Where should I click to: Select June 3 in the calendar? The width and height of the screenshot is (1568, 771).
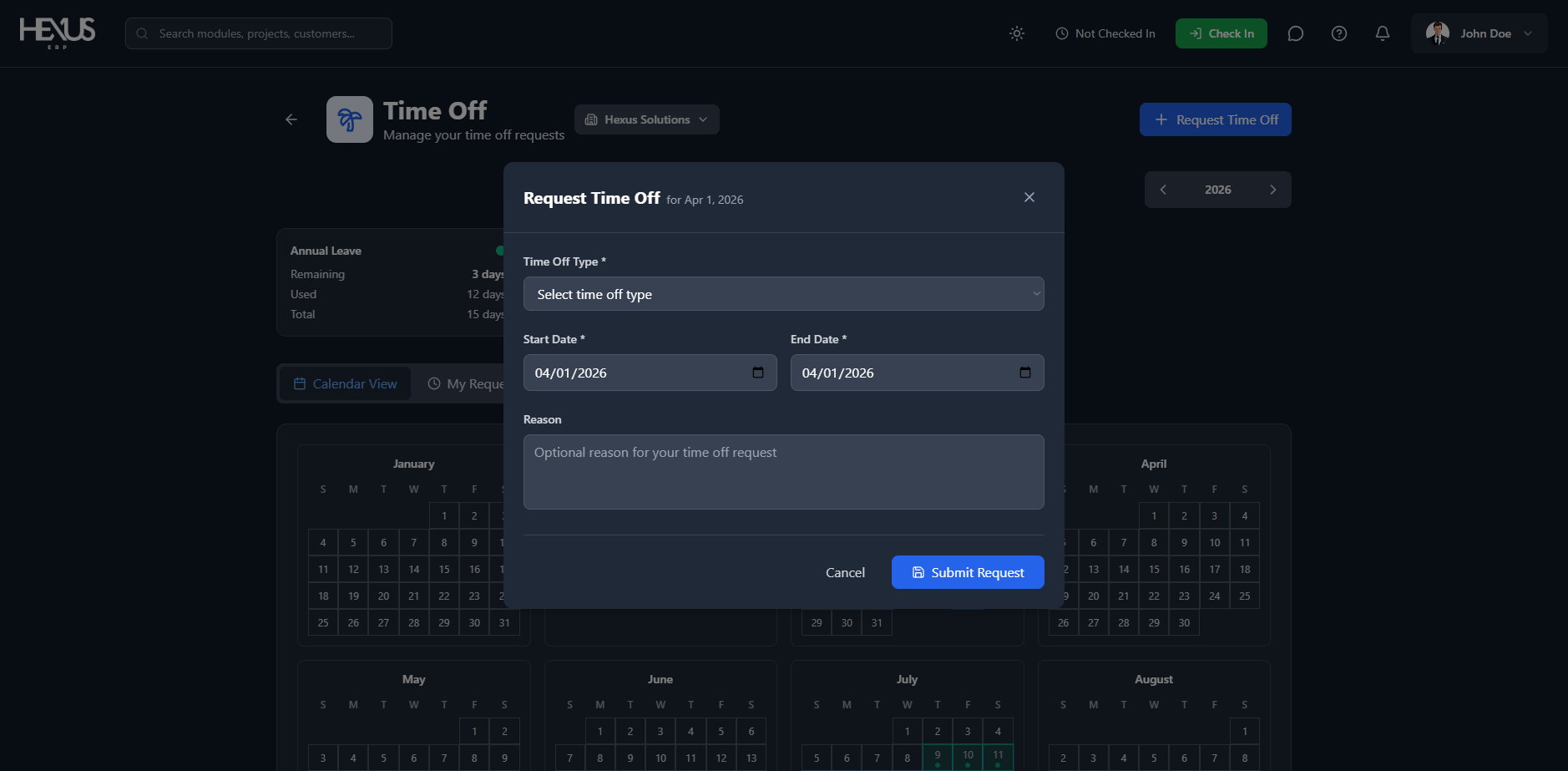coord(660,732)
